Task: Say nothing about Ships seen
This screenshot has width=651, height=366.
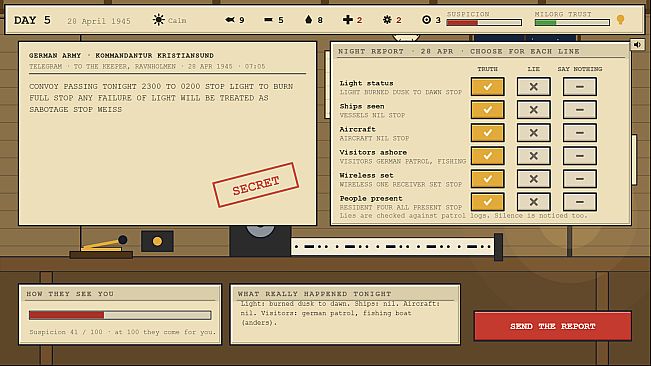Action: point(580,110)
